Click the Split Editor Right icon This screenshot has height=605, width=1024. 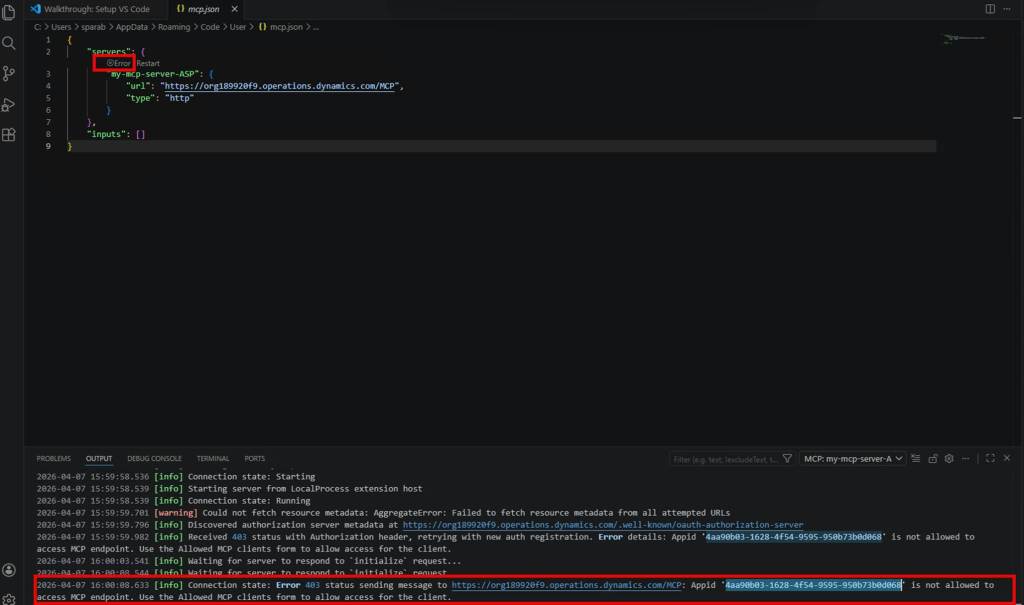coord(990,9)
